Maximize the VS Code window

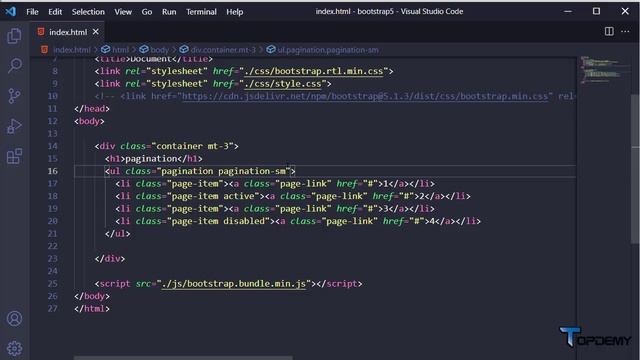596,11
